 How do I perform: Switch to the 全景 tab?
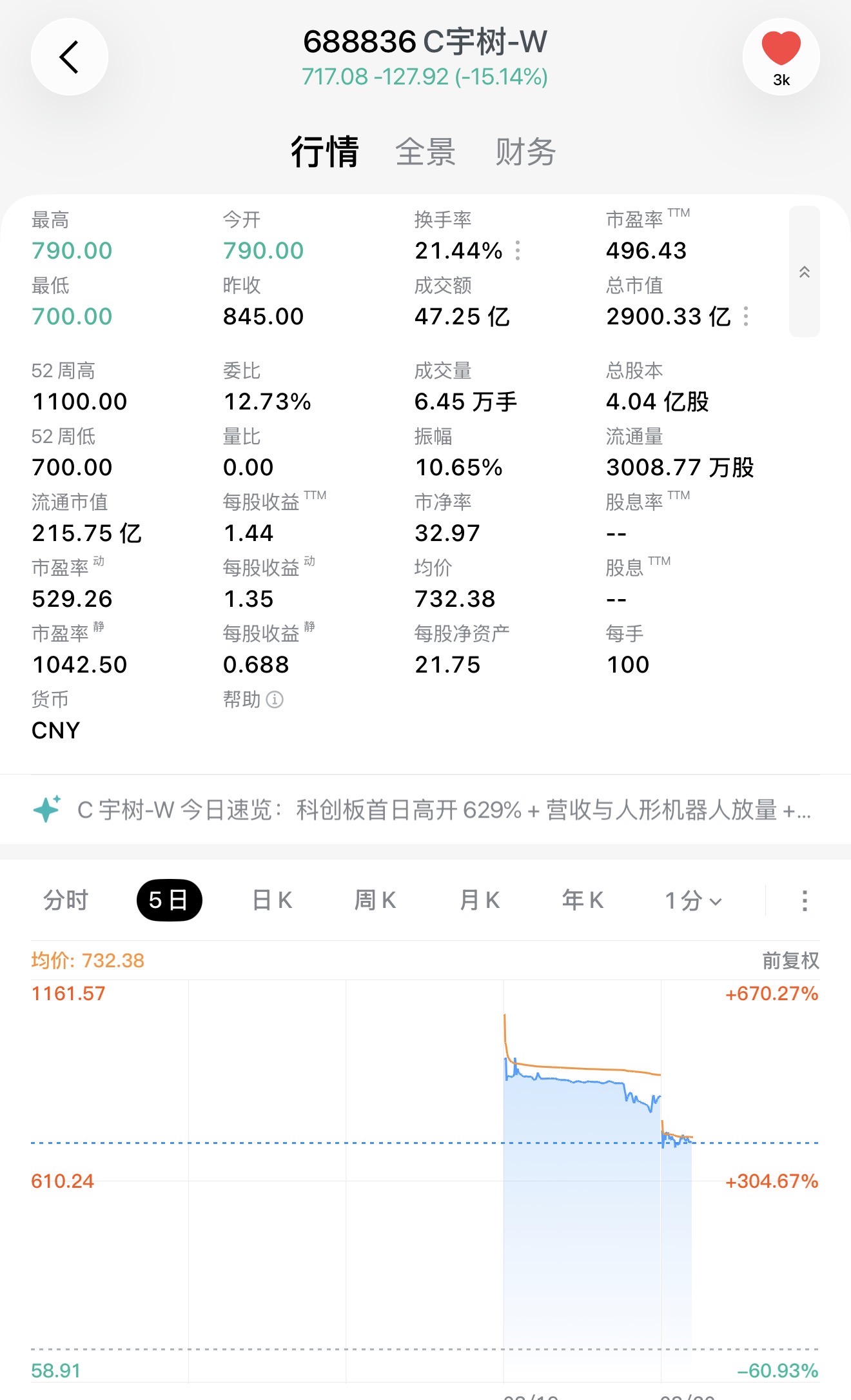tap(425, 152)
